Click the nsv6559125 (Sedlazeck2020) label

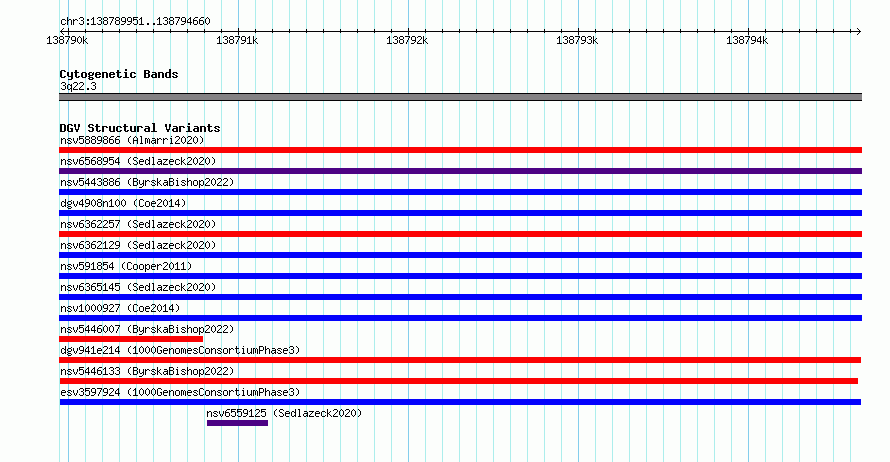pyautogui.click(x=284, y=413)
